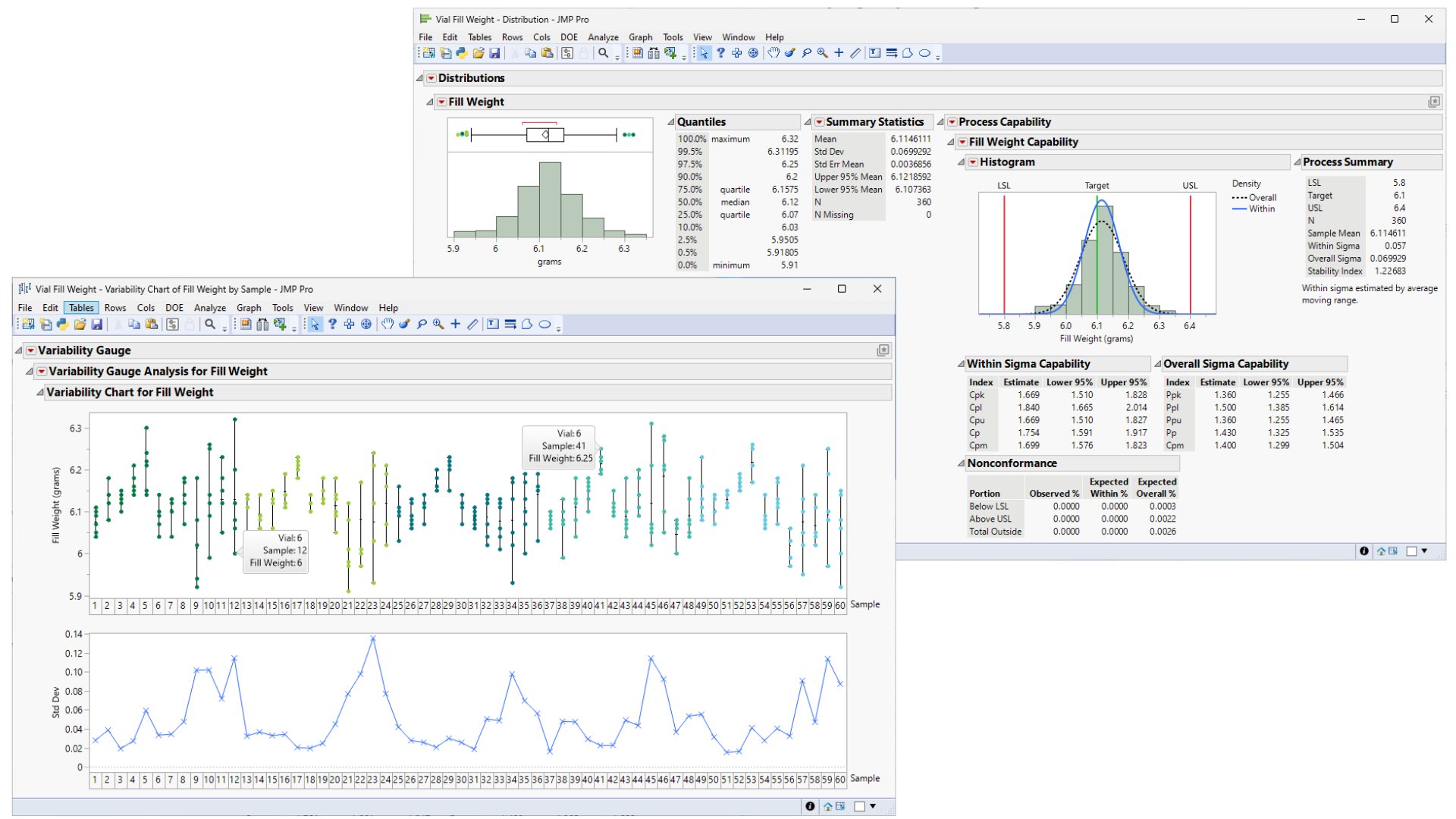Click the Save icon in Distribution window toolbar
Screen dimensions: 1456x819
(494, 53)
